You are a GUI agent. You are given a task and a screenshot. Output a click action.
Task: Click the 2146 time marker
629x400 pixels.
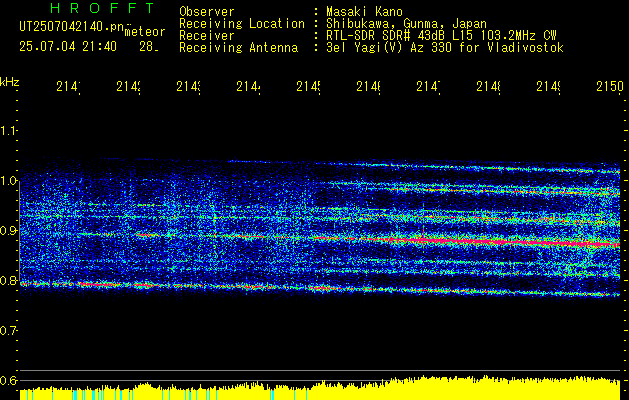click(369, 86)
